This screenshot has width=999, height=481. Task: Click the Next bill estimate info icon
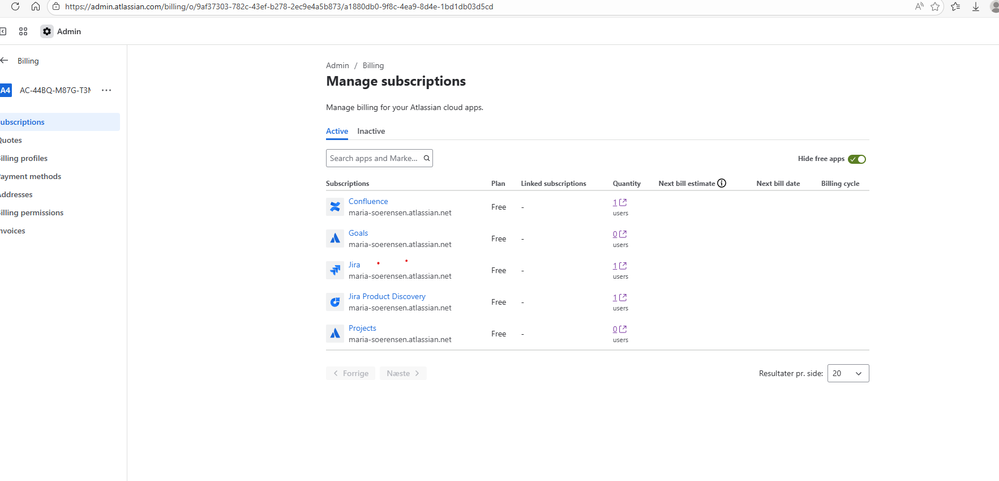[722, 184]
